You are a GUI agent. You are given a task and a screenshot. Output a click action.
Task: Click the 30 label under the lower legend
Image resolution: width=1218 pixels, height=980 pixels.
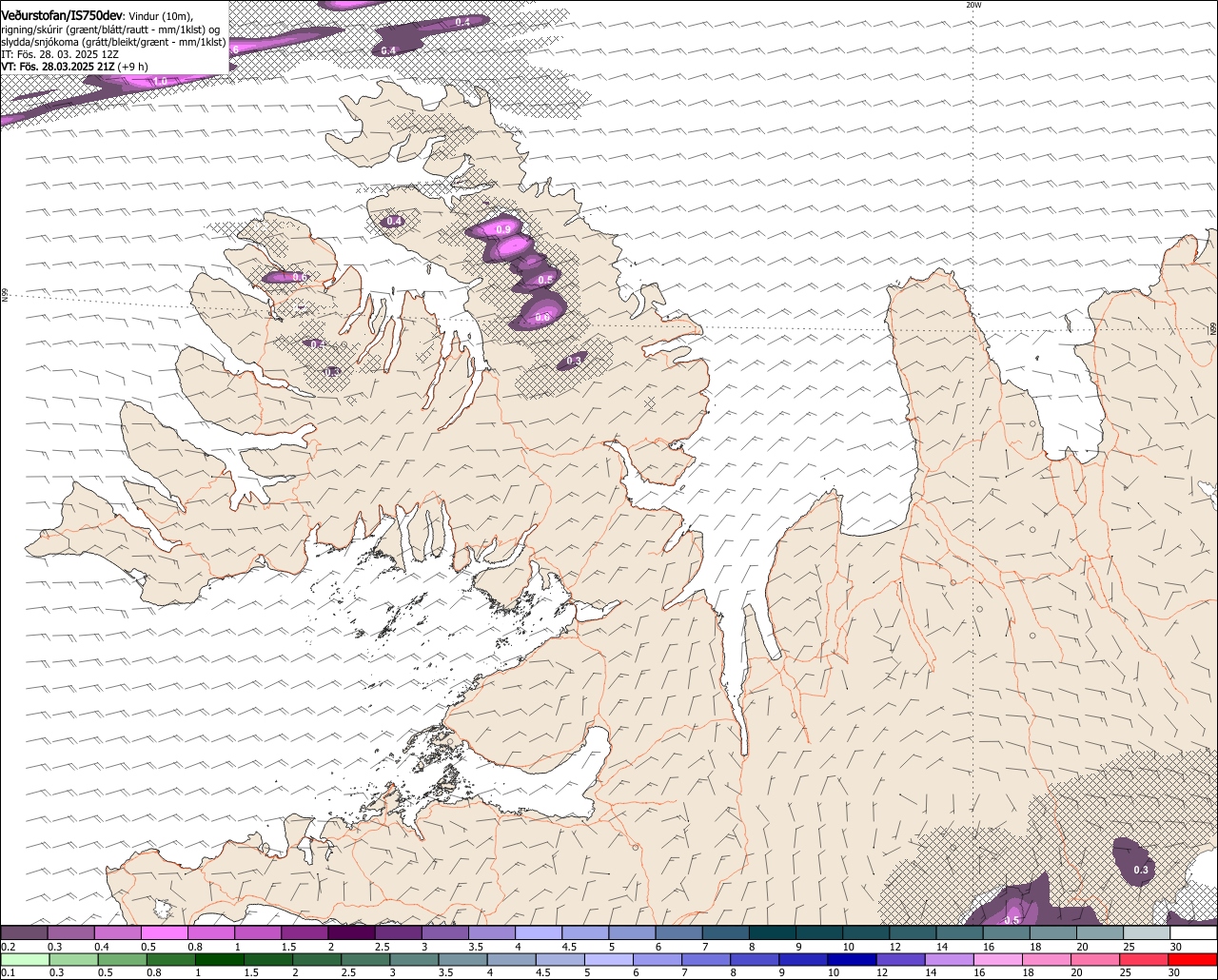pos(1173,972)
